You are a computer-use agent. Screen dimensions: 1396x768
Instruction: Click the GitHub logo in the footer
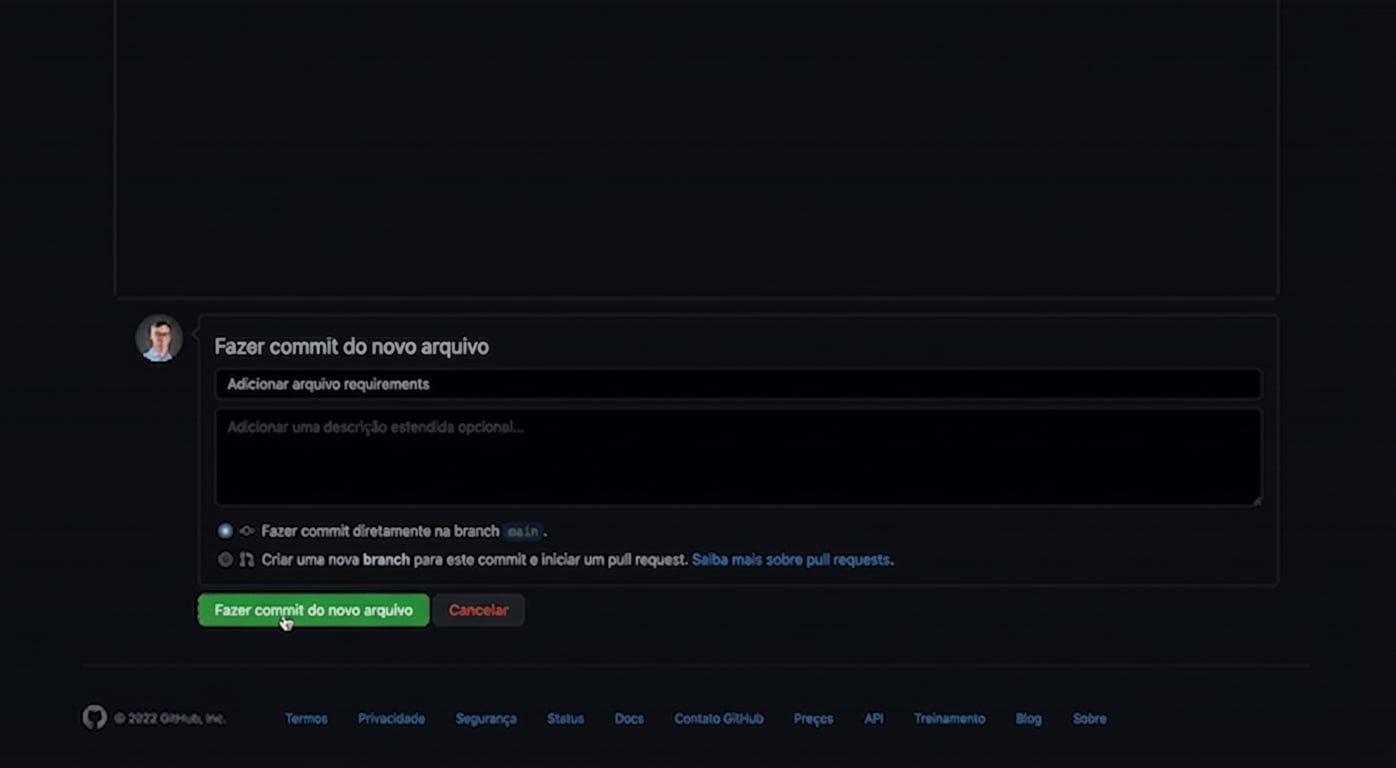(x=95, y=718)
